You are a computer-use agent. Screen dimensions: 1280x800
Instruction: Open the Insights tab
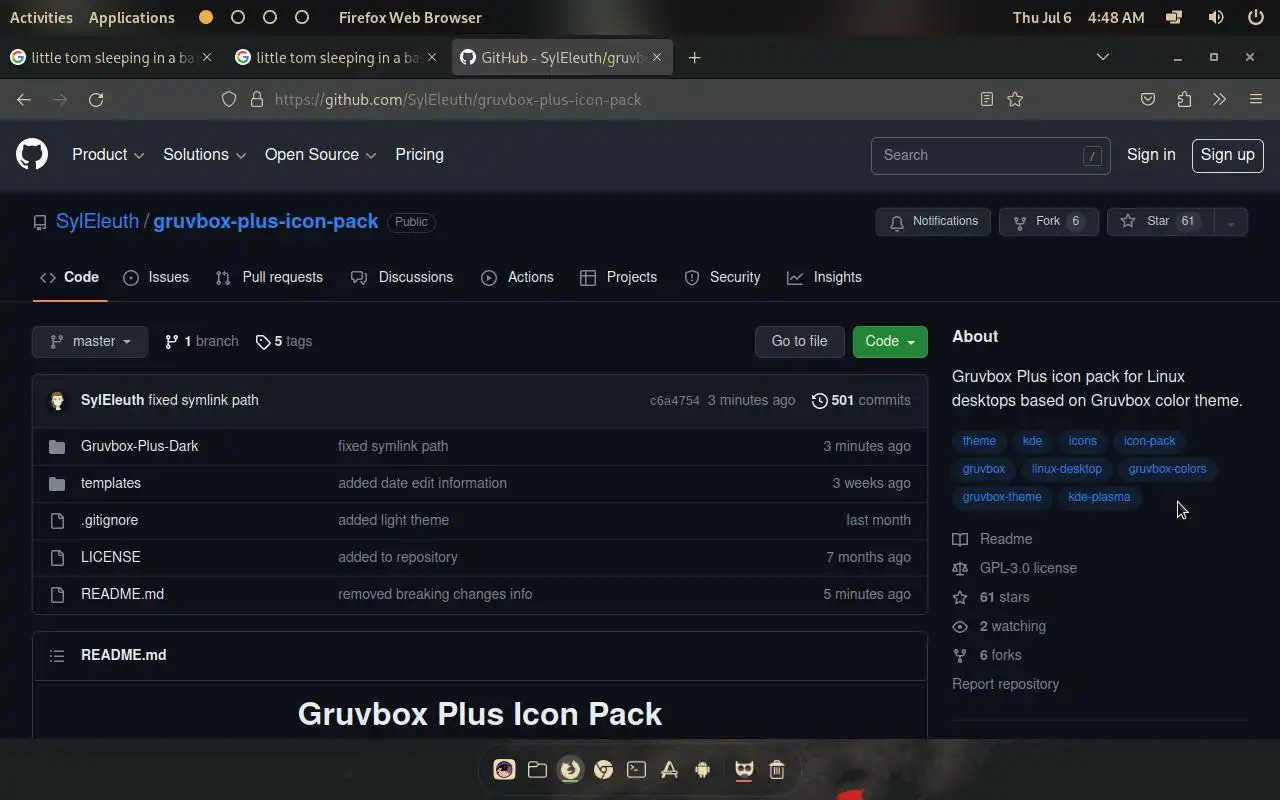coord(824,278)
